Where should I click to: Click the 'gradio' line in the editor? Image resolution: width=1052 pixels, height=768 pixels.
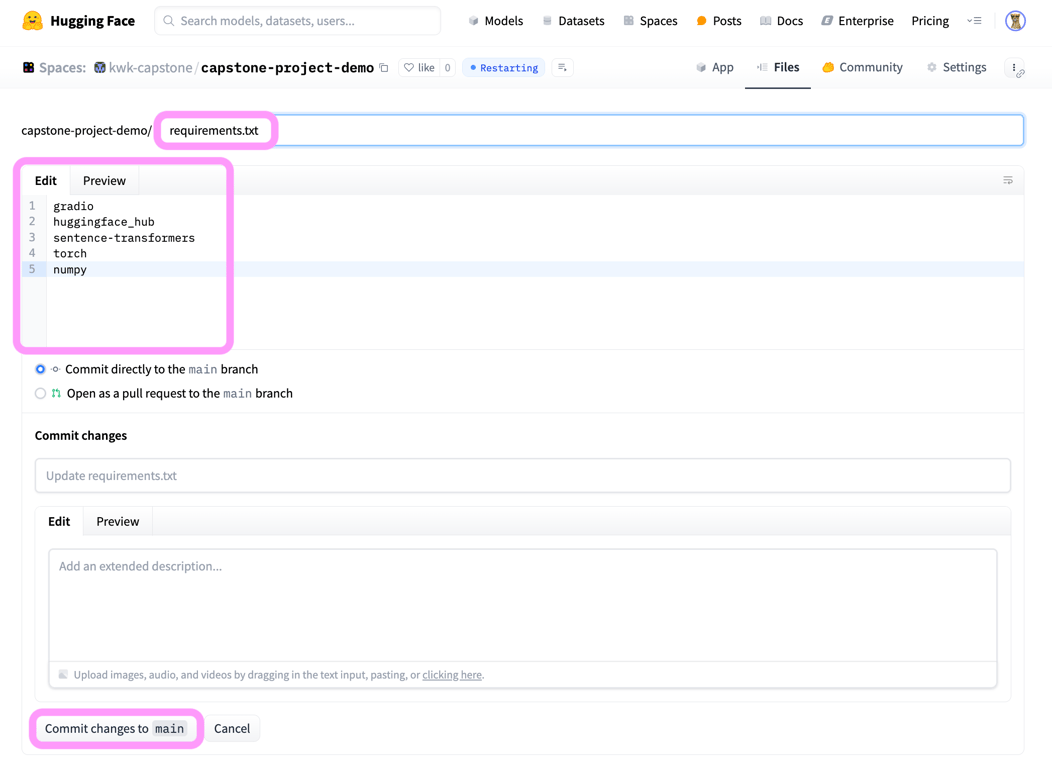73,206
